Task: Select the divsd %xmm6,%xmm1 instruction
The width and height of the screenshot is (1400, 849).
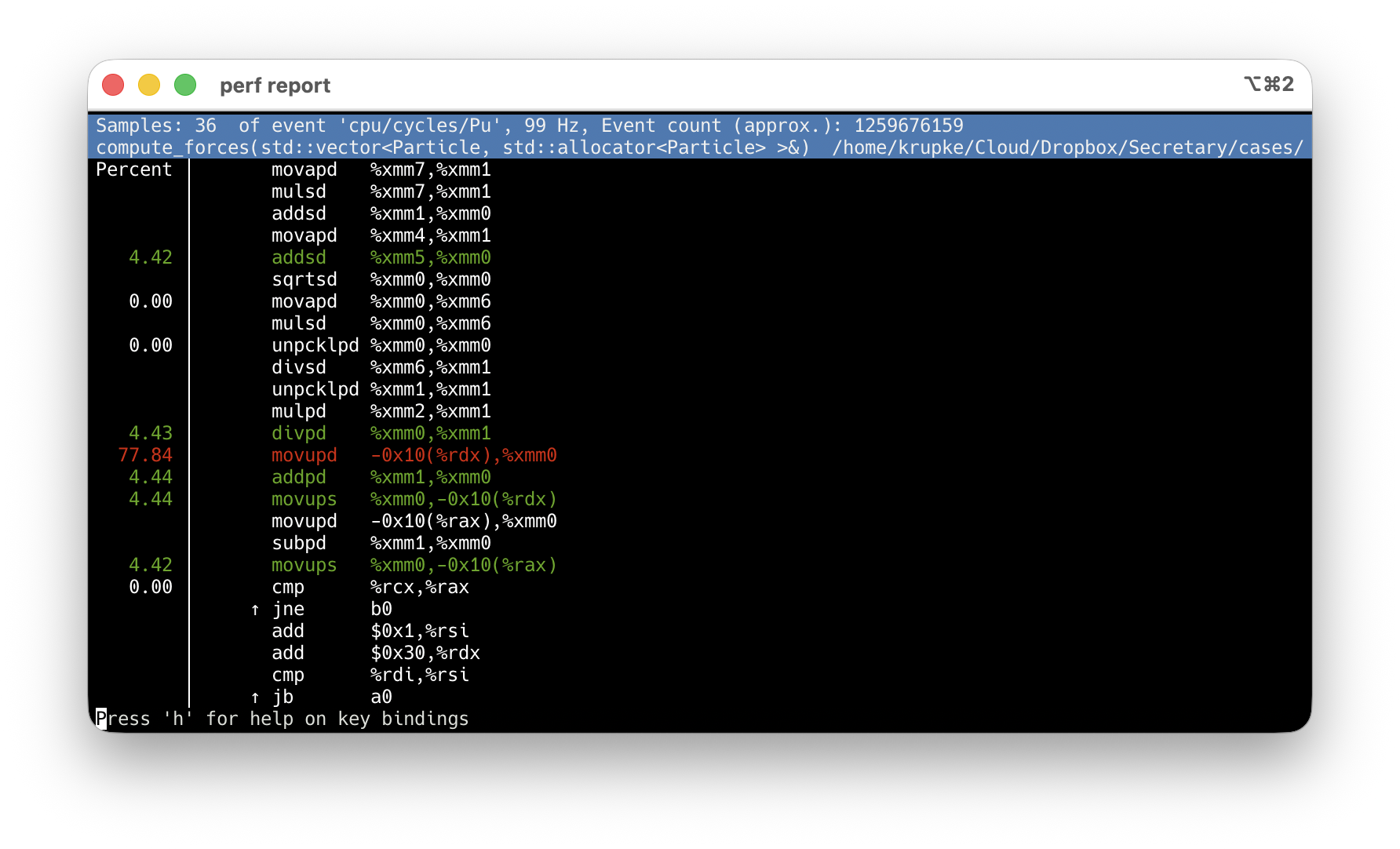Action: click(381, 367)
